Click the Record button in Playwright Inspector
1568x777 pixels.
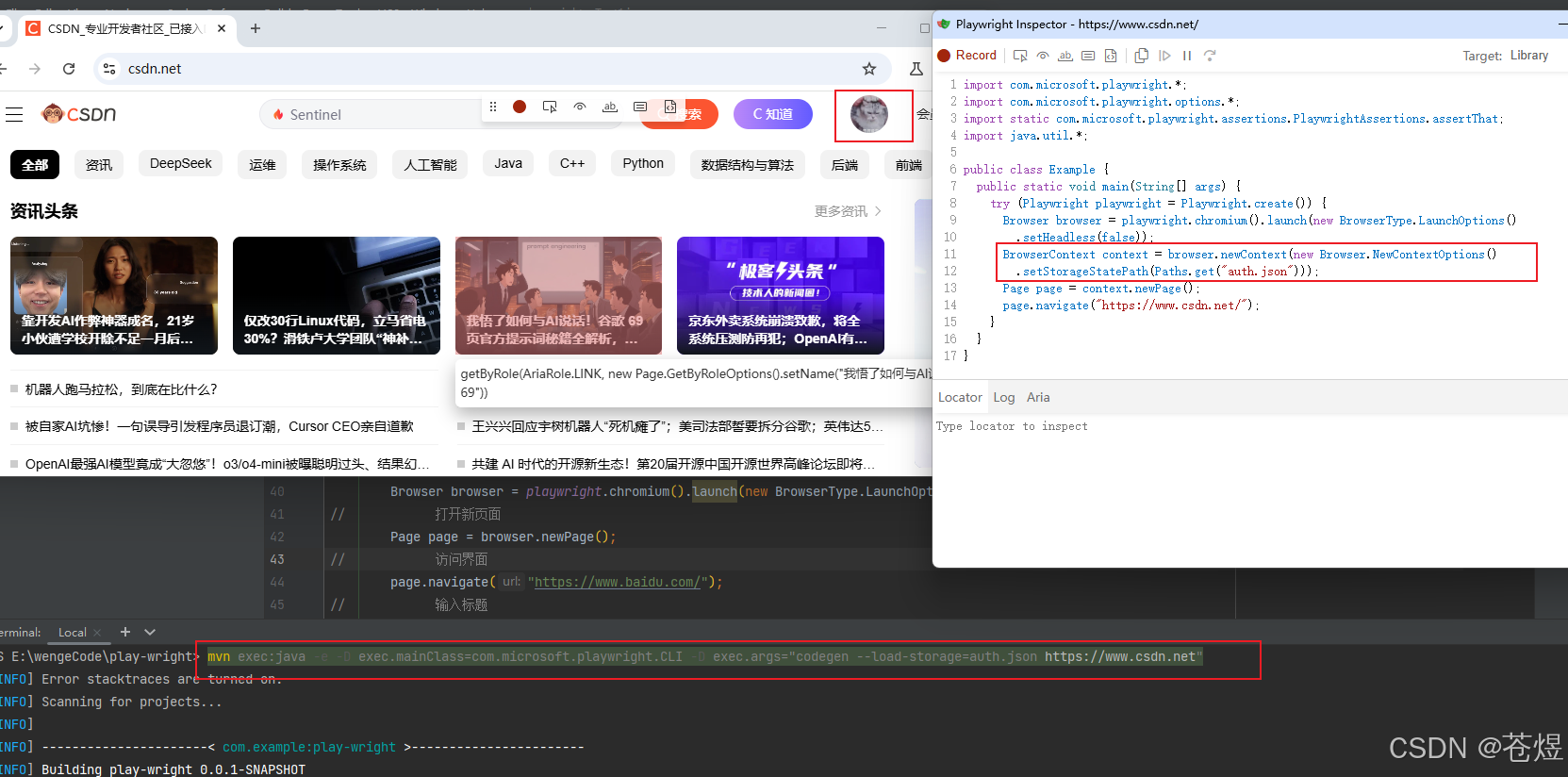(x=966, y=56)
